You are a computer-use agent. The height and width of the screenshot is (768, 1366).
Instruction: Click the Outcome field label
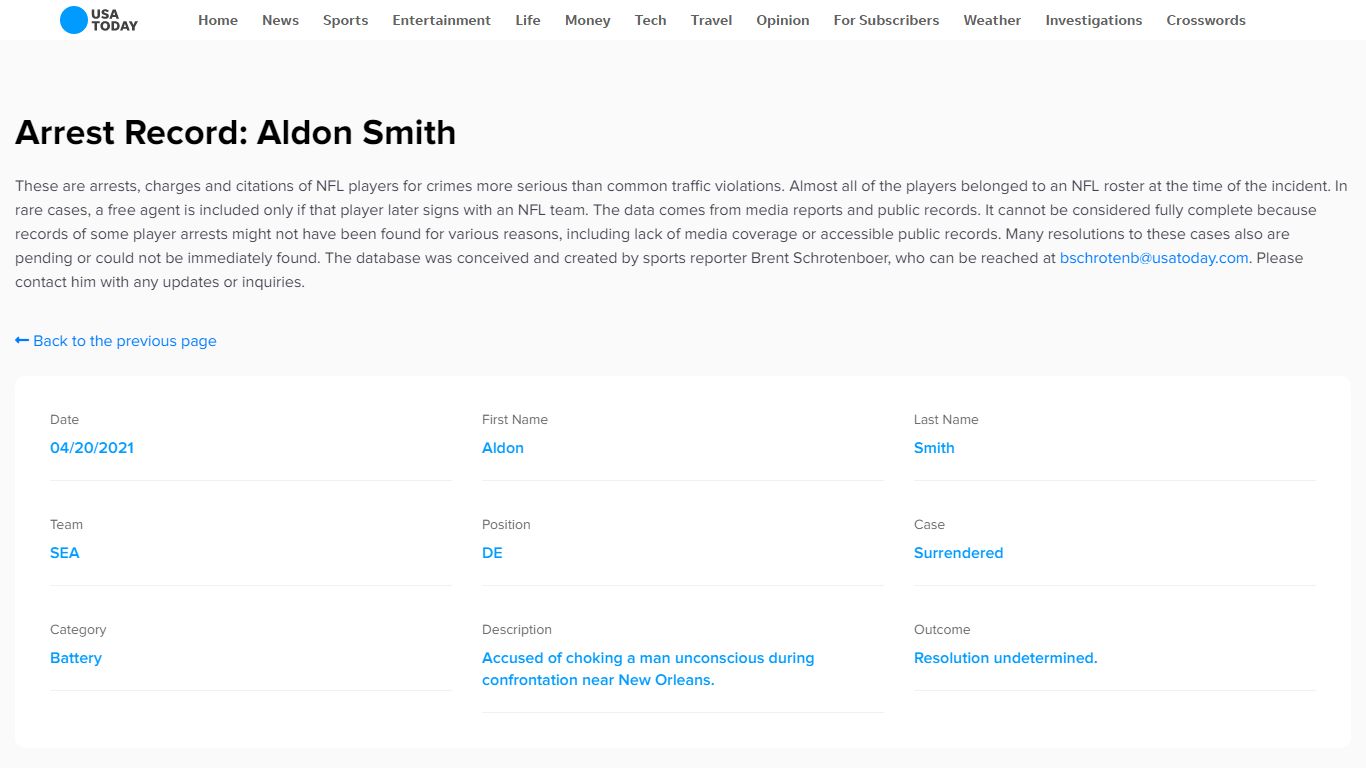point(942,630)
